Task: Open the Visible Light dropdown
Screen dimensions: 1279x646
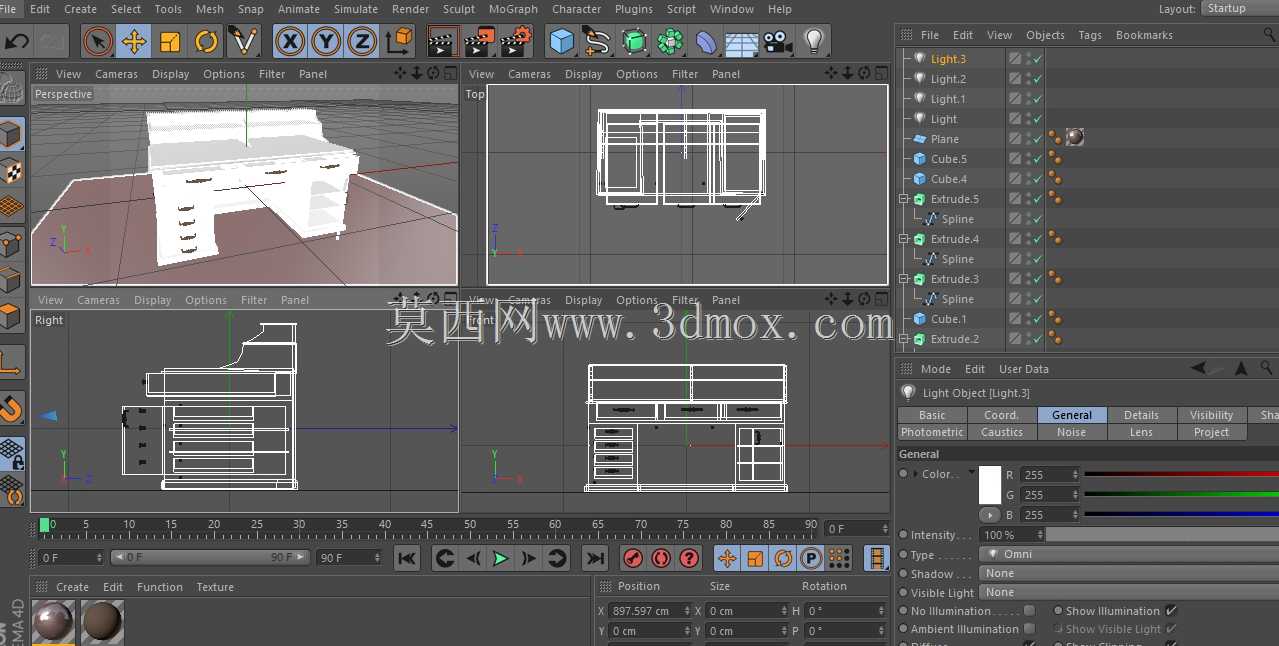Action: click(1130, 592)
